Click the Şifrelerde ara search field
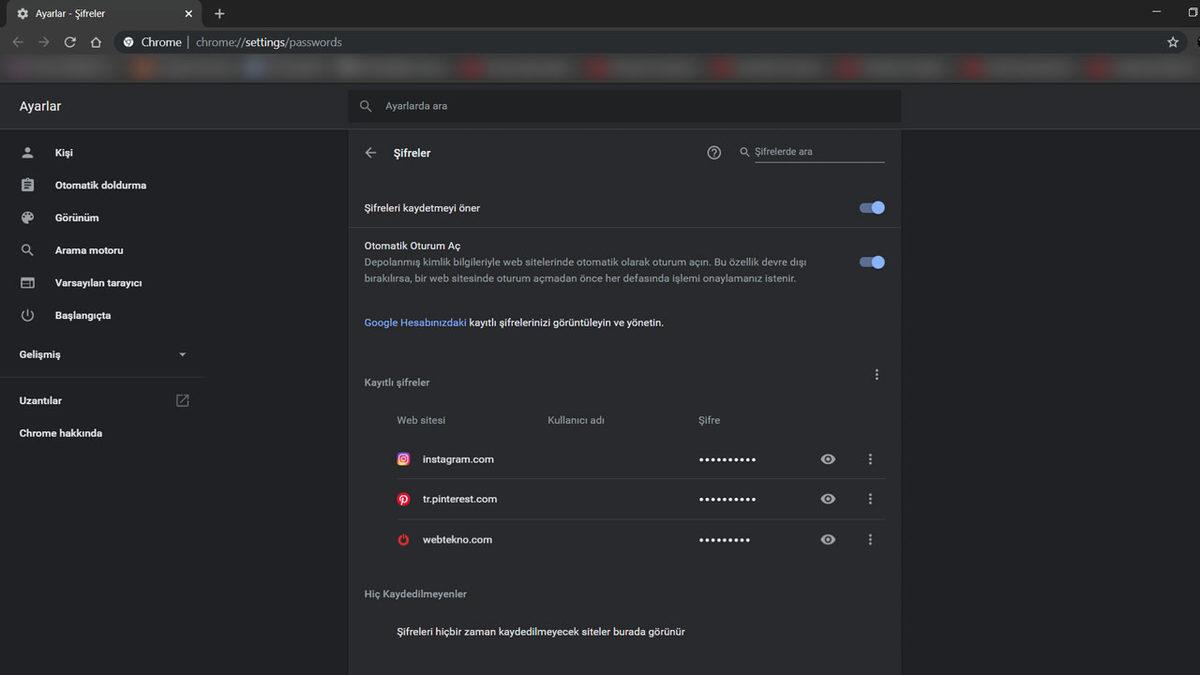 (x=810, y=152)
